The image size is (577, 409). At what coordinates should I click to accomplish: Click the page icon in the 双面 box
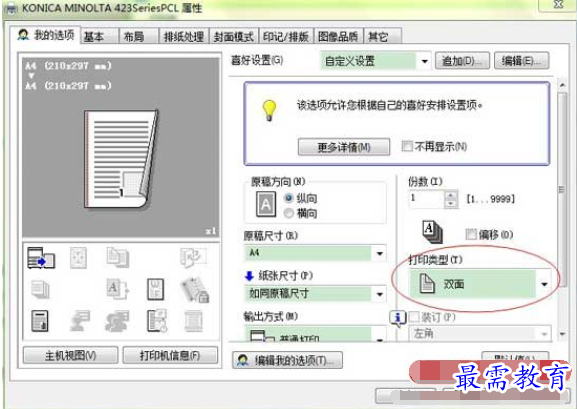pyautogui.click(x=427, y=284)
